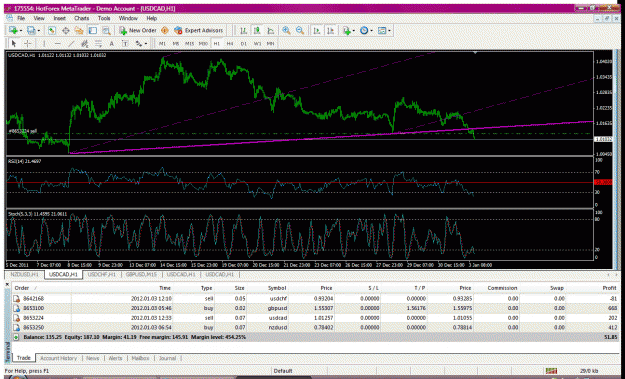Expand the Templates dropdown arrow

(389, 31)
